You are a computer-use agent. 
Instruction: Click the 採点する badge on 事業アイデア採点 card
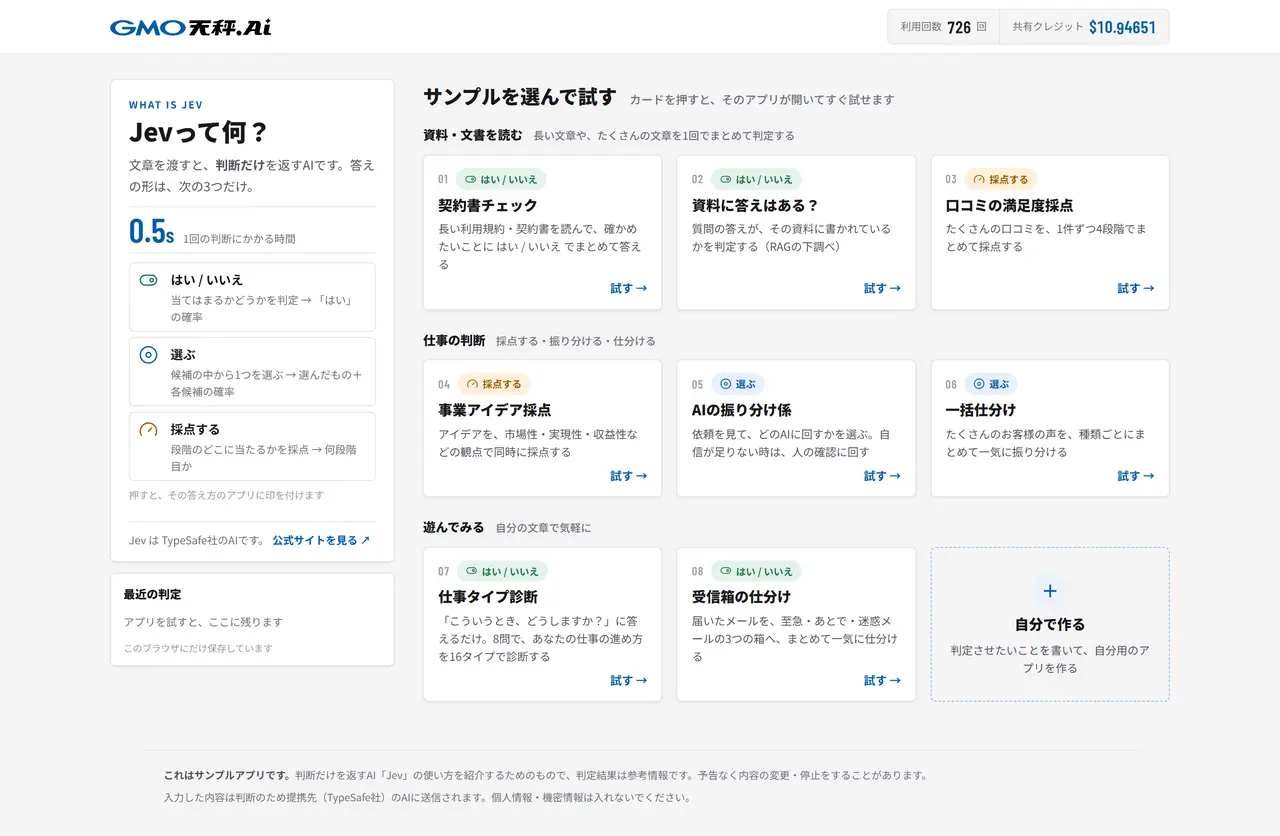point(494,384)
